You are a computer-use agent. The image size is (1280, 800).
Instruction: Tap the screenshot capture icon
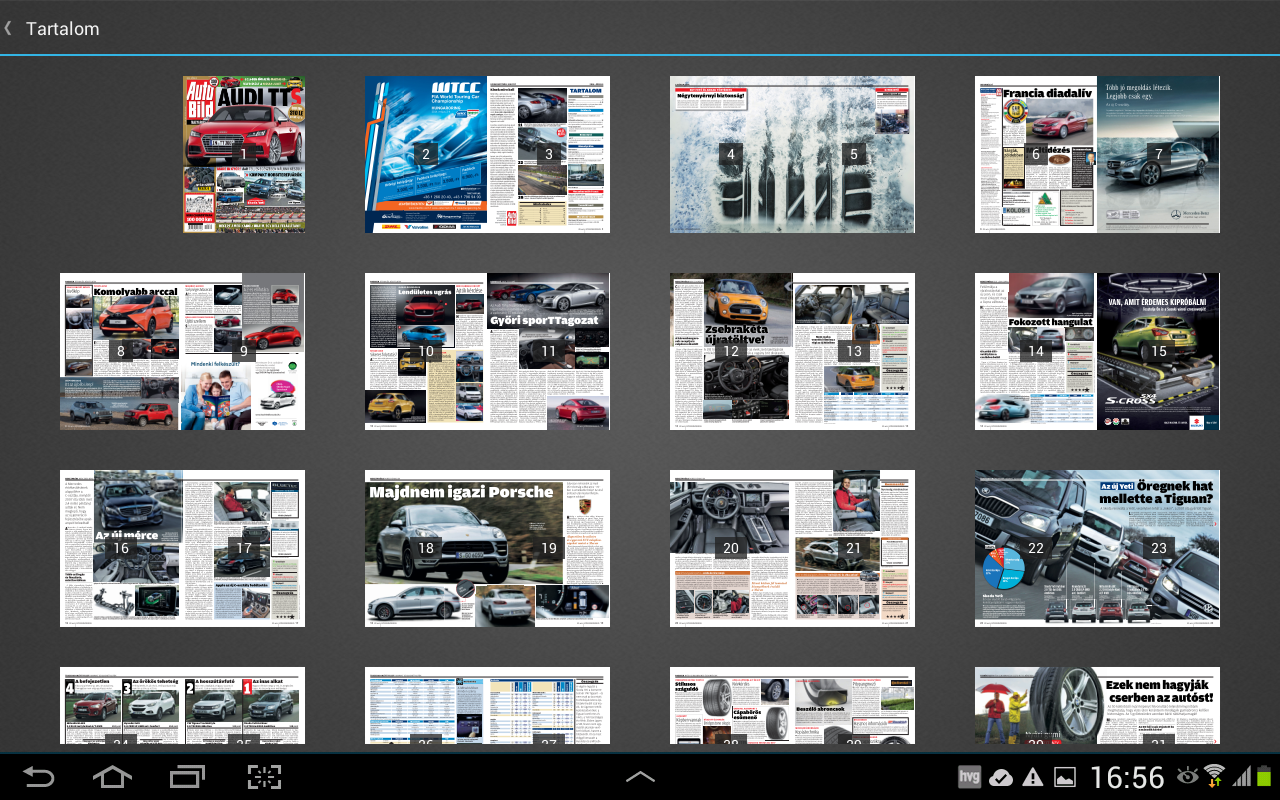265,777
